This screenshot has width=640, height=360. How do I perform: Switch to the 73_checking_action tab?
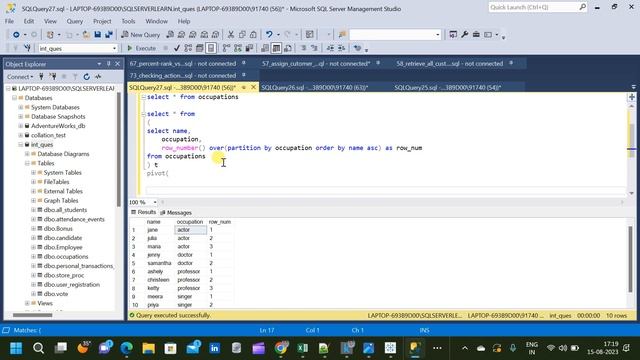click(183, 76)
